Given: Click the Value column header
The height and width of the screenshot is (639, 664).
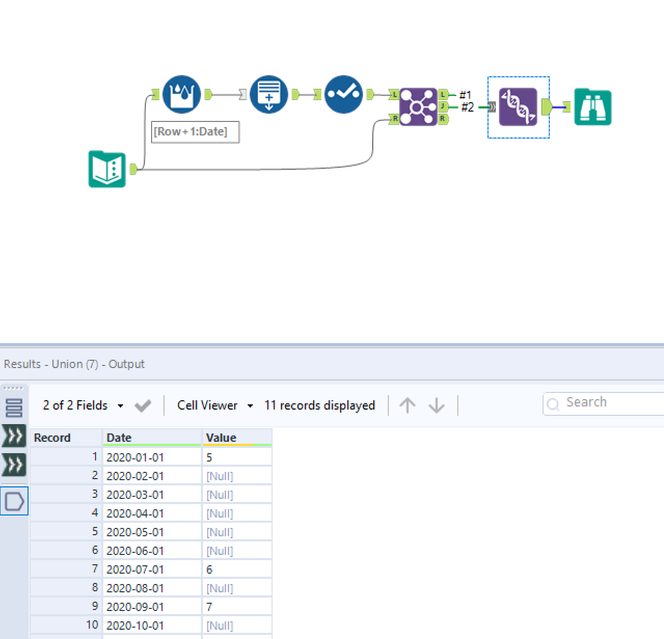Looking at the screenshot, I should click(237, 437).
